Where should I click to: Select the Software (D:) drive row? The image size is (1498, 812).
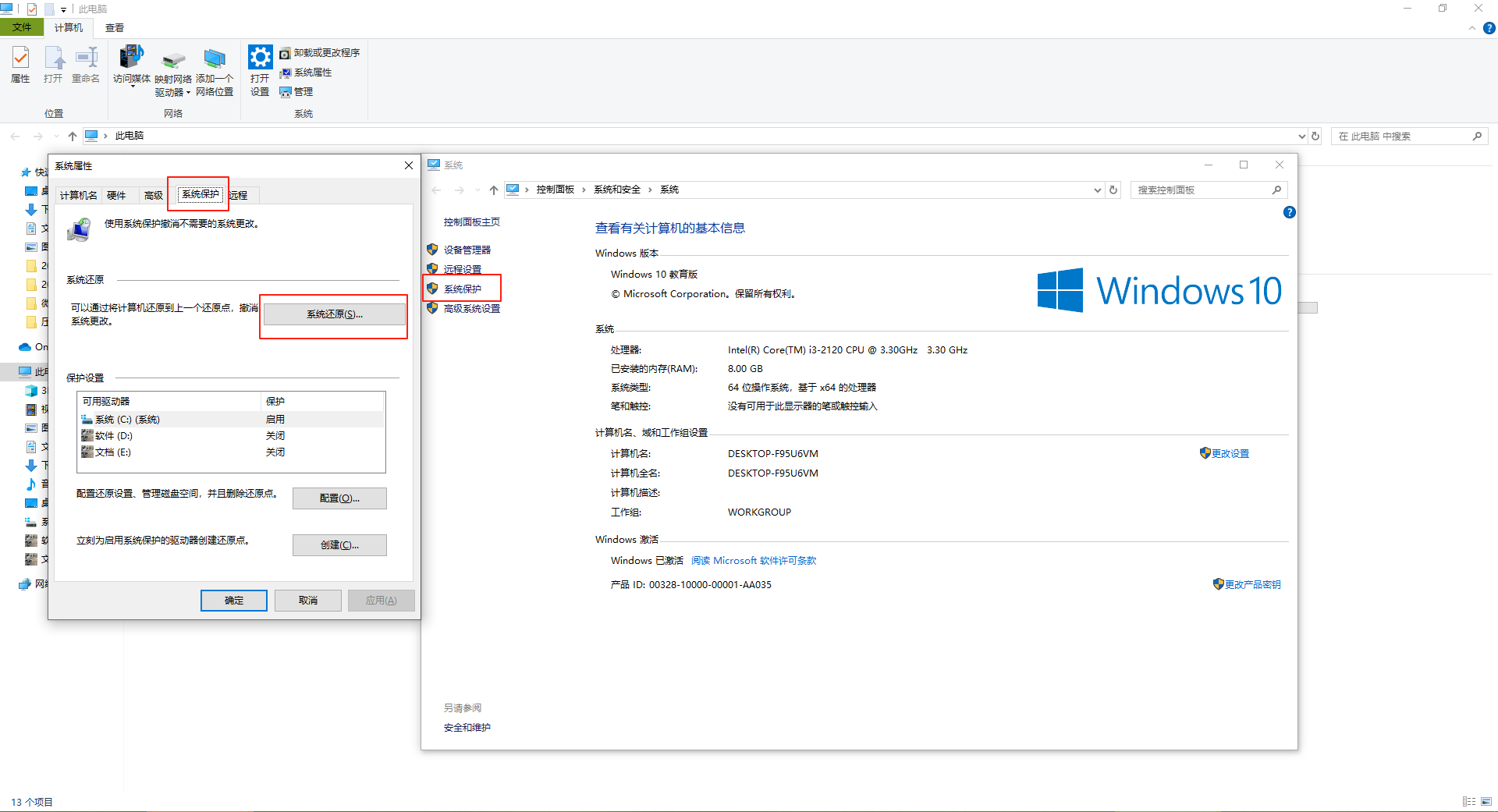pyautogui.click(x=231, y=436)
